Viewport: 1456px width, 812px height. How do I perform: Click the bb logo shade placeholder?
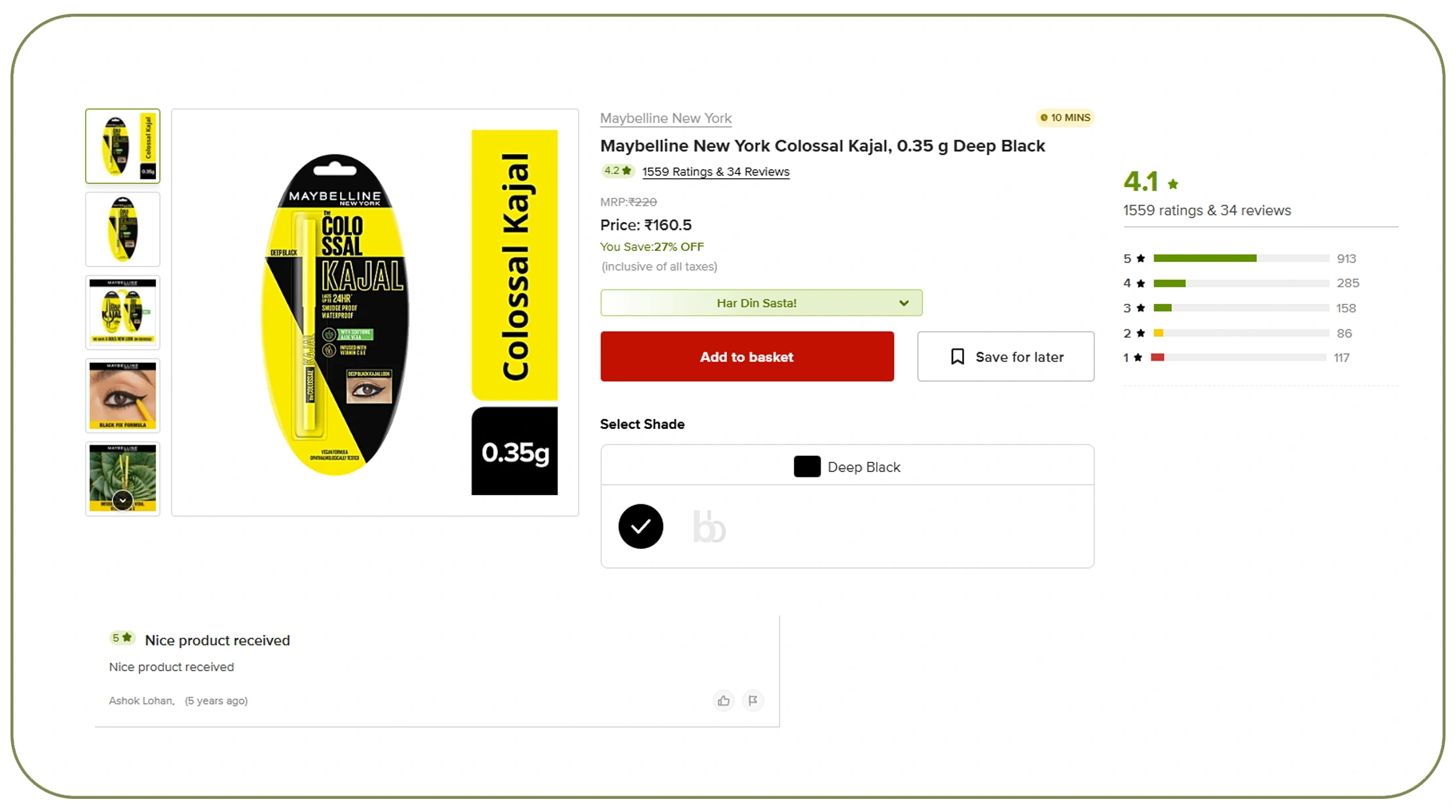(709, 527)
